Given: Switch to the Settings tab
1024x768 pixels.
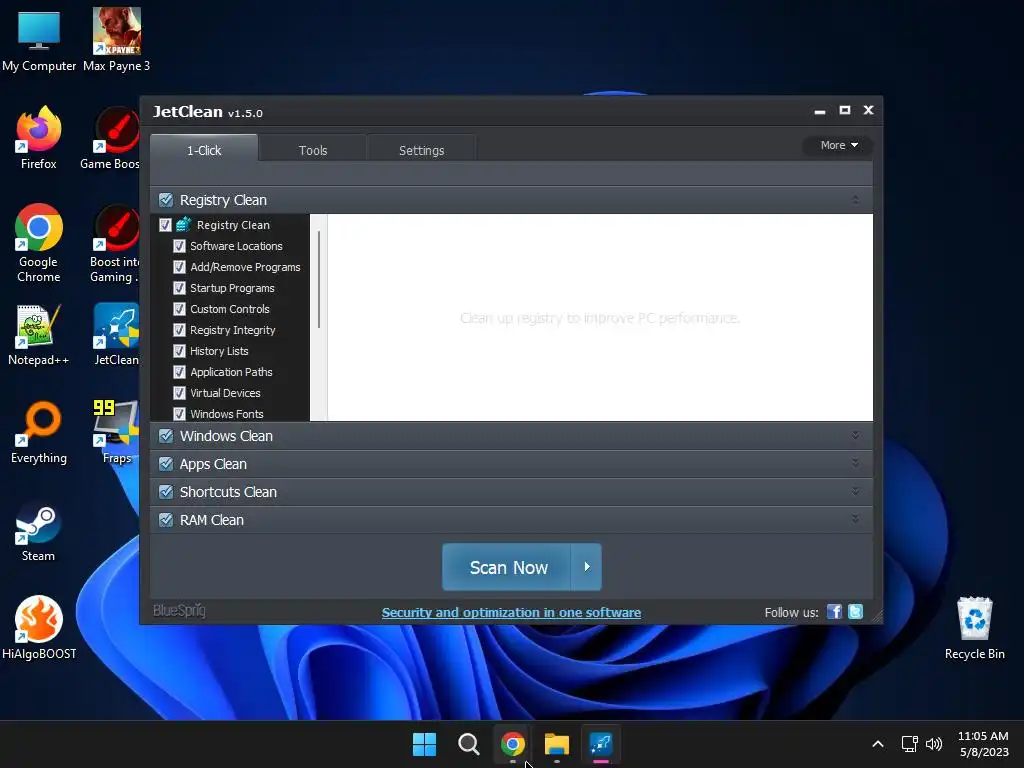Looking at the screenshot, I should (421, 150).
